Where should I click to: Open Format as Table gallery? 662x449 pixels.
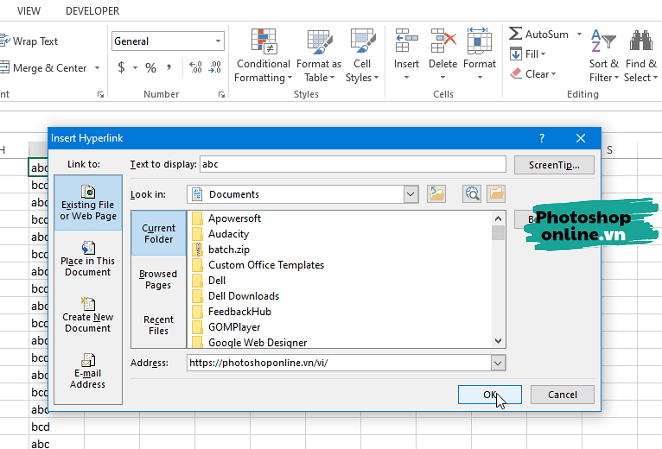pyautogui.click(x=319, y=55)
